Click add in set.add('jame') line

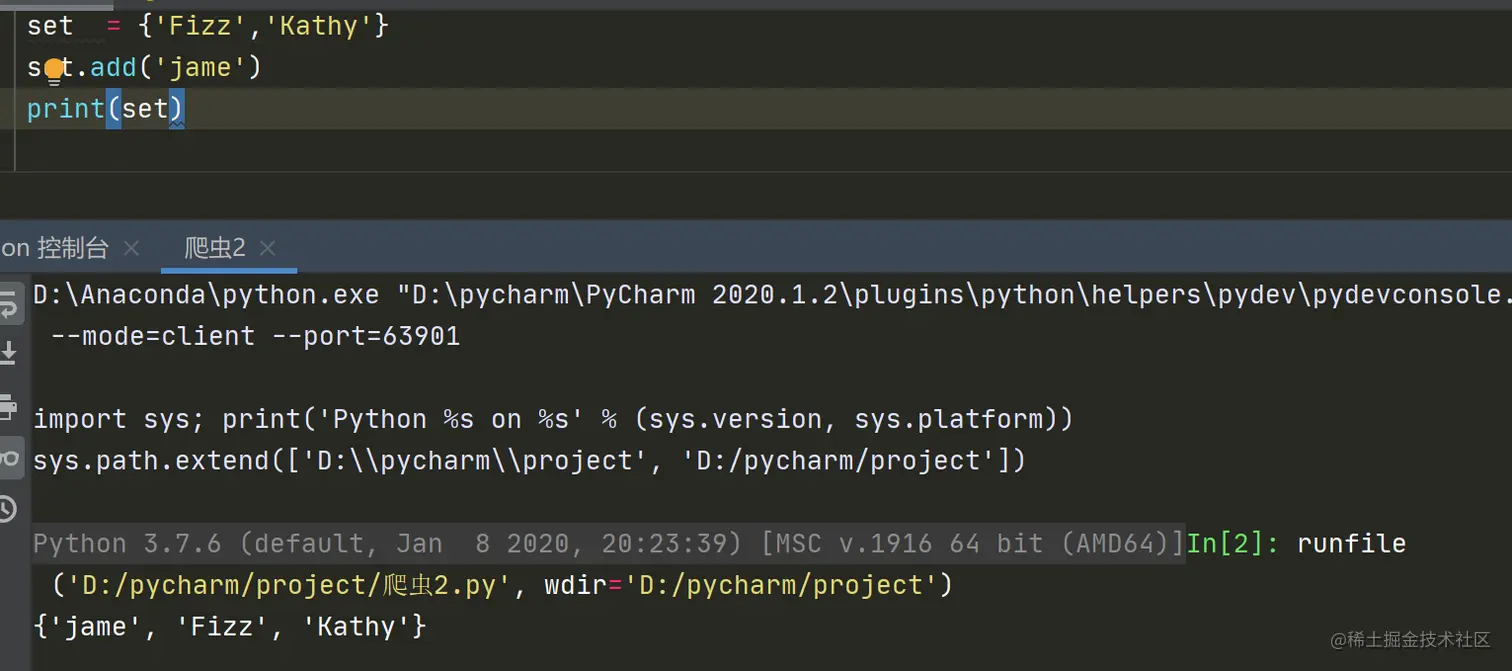click(x=113, y=67)
